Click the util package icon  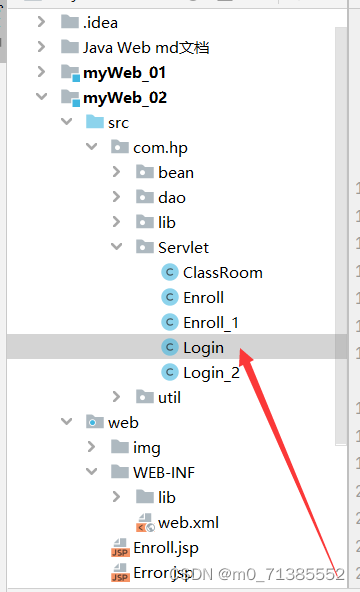[x=145, y=397]
